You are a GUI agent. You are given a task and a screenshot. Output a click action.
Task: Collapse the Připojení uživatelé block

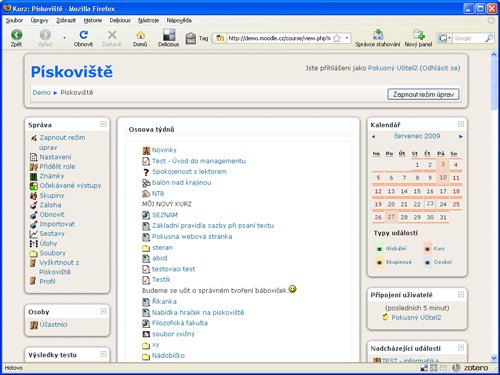click(x=461, y=294)
